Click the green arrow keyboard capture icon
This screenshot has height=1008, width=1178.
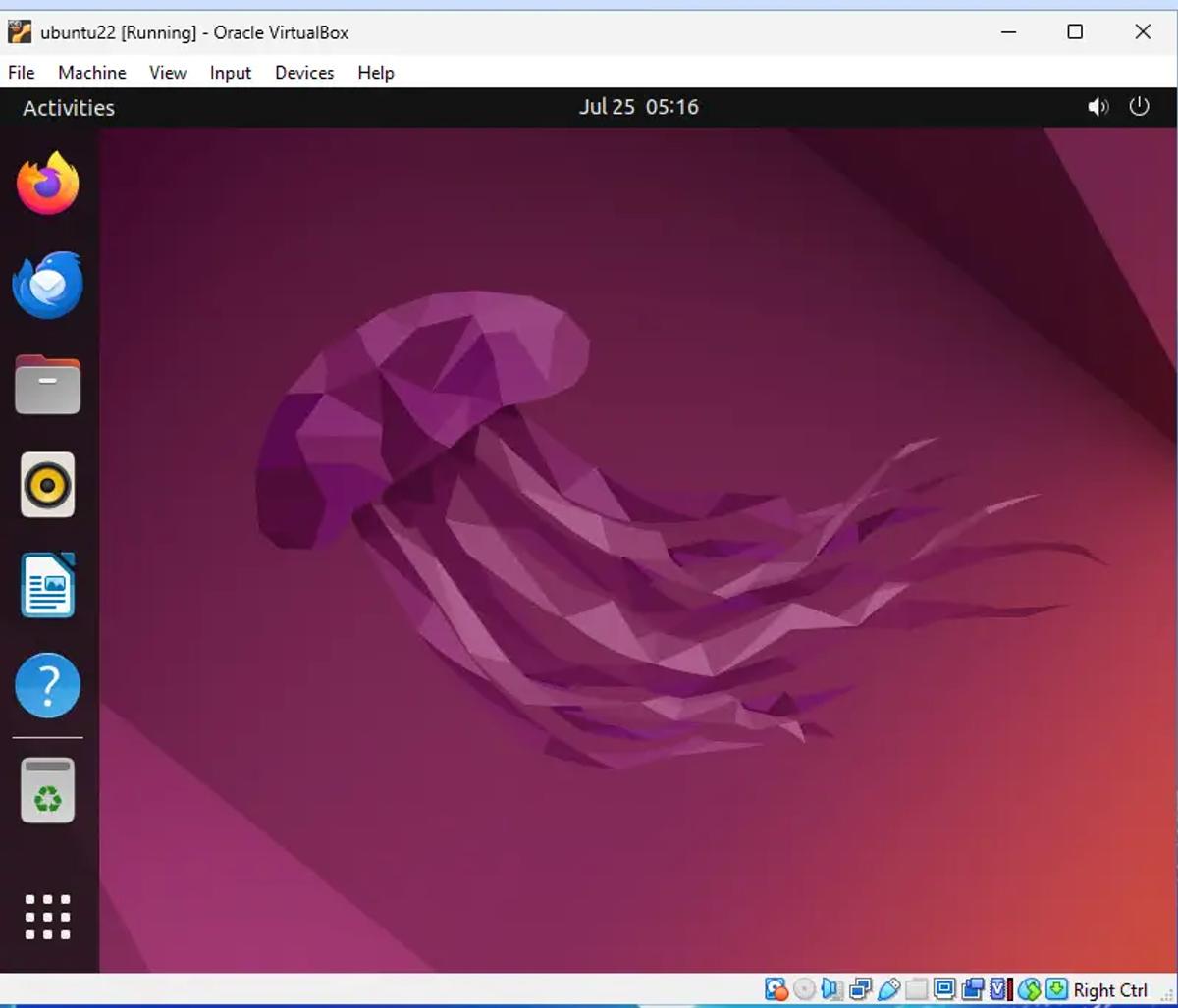pos(1057,989)
